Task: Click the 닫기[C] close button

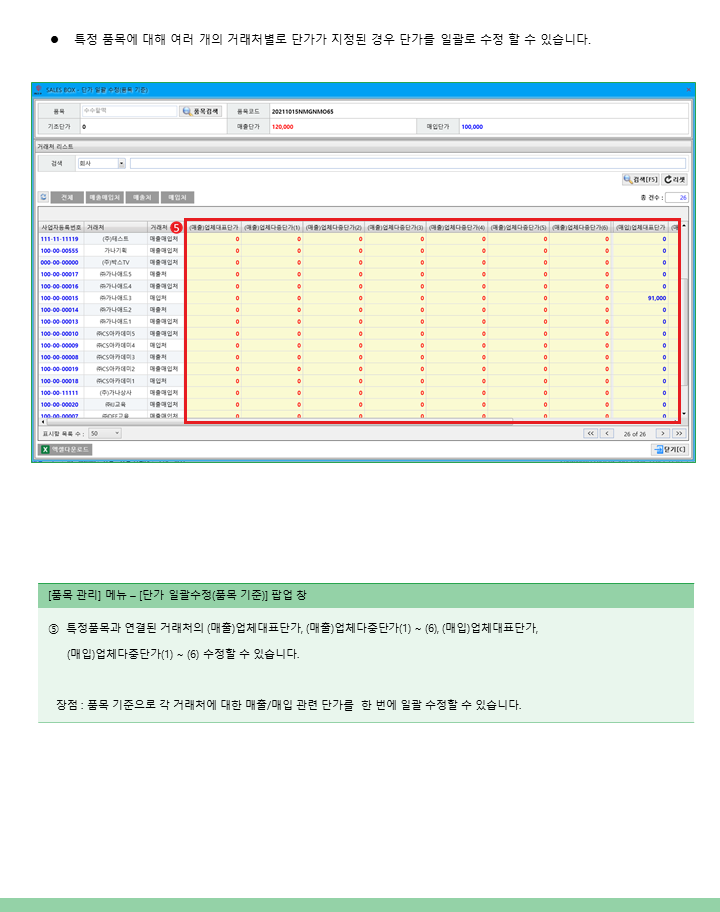Action: (x=669, y=450)
